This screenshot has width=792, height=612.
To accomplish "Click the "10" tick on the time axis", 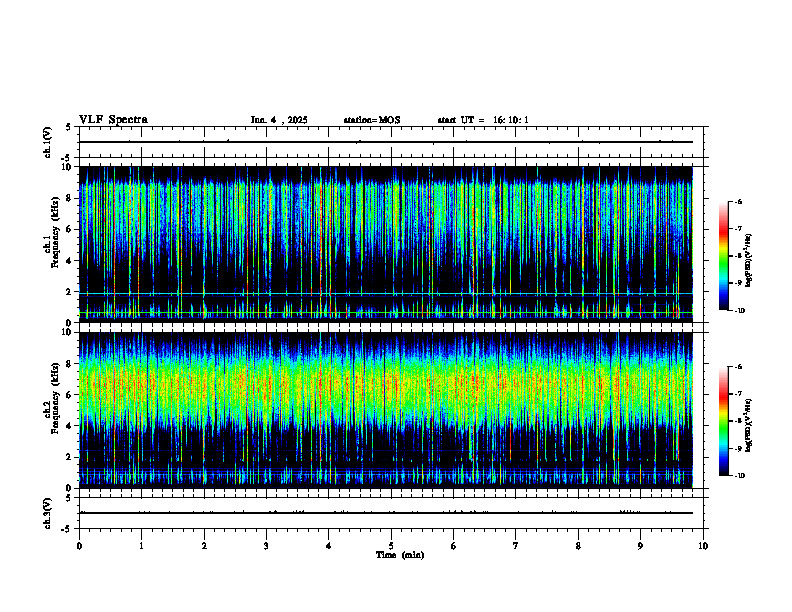I will click(x=703, y=546).
